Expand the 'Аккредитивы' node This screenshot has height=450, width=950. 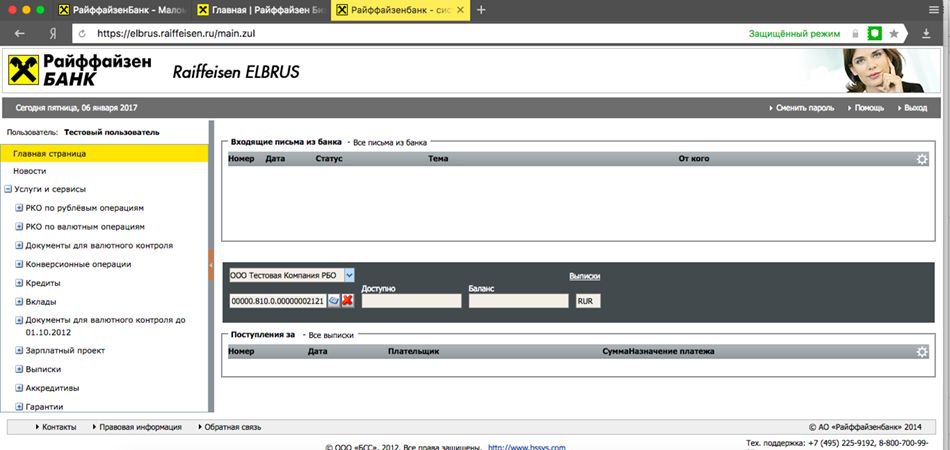click(x=19, y=388)
